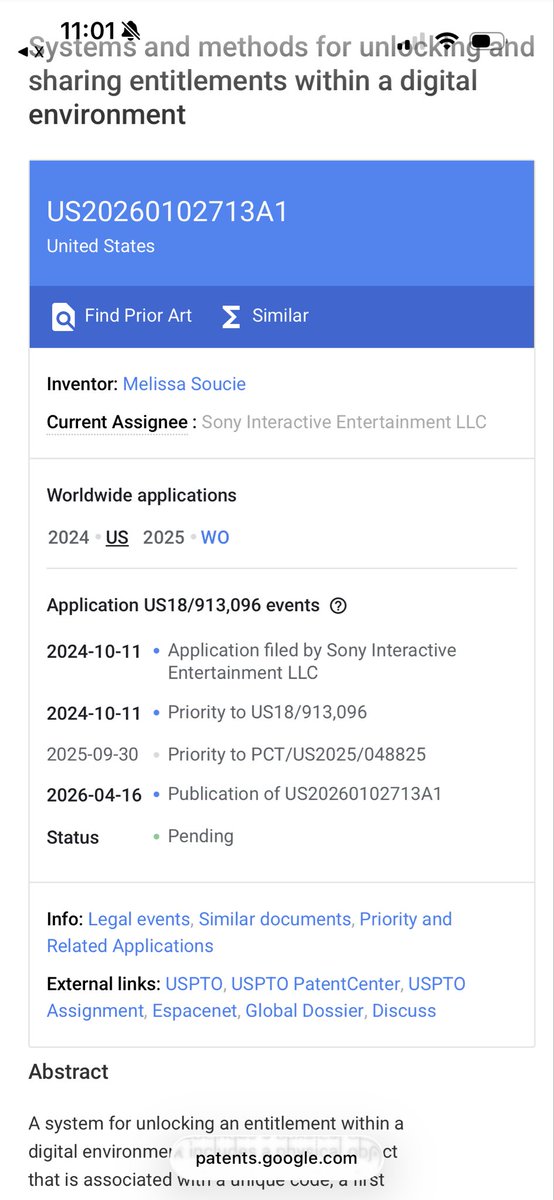Open the events help question mark icon
The height and width of the screenshot is (1200, 554).
(338, 605)
